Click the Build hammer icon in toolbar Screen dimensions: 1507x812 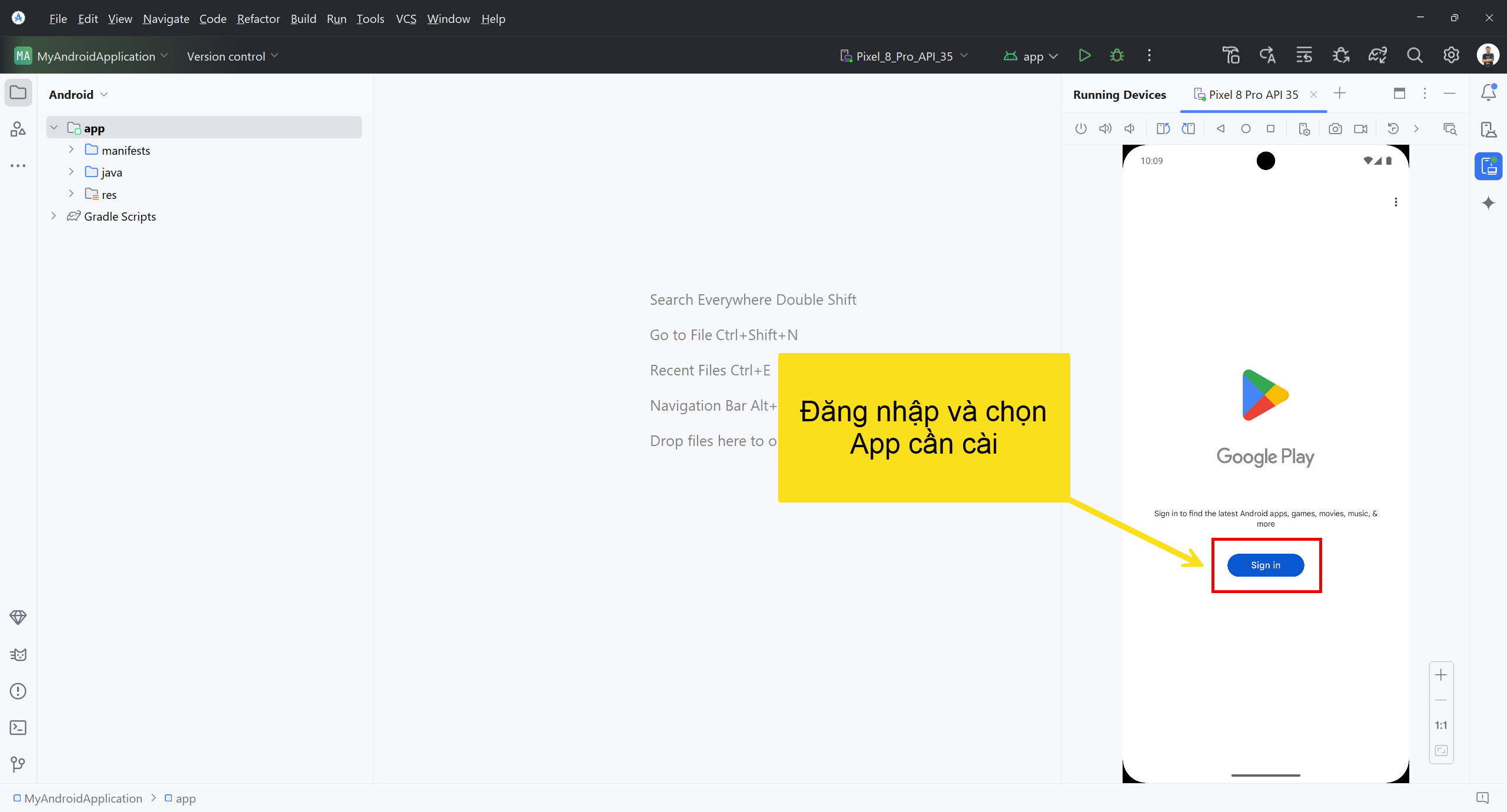(x=1231, y=55)
